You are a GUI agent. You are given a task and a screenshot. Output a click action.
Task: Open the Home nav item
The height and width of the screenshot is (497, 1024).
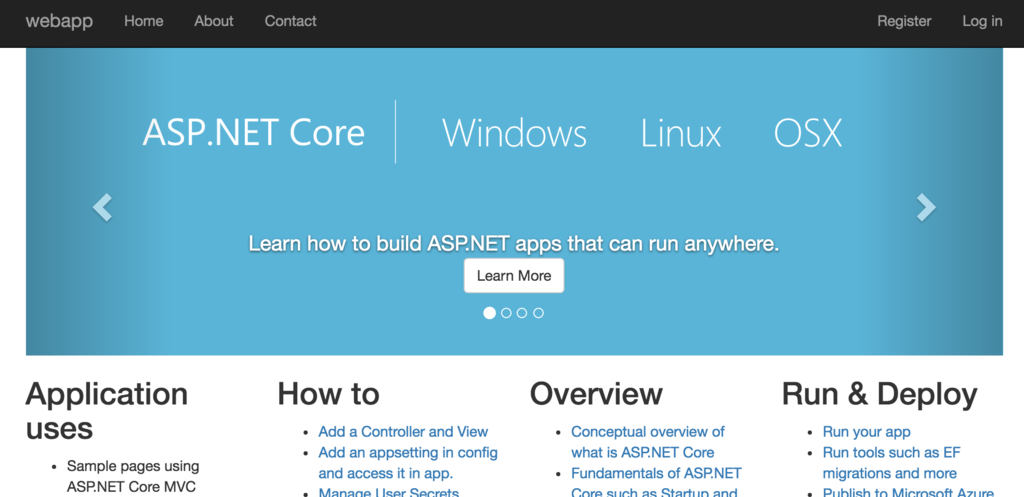pos(144,21)
